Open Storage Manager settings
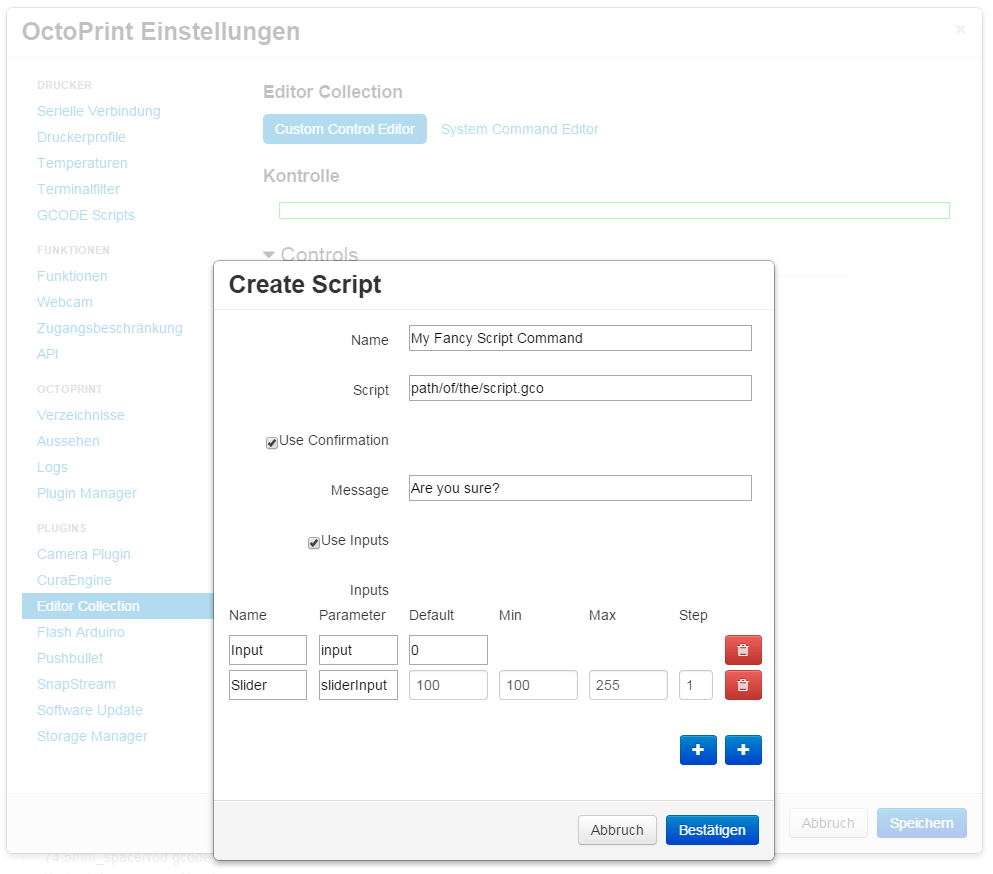Viewport: 993px width, 874px height. [92, 736]
